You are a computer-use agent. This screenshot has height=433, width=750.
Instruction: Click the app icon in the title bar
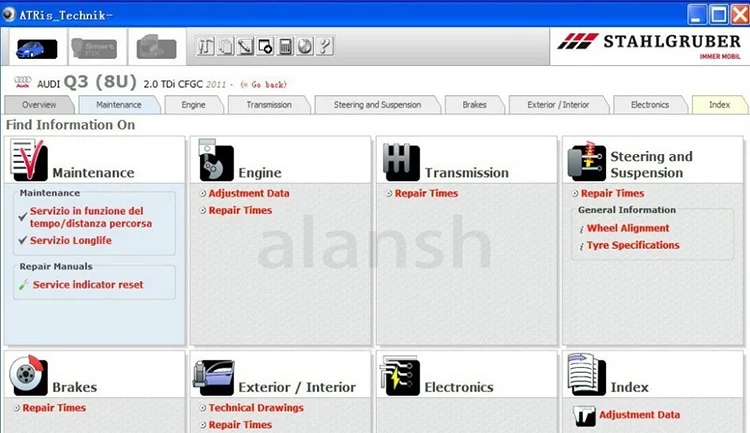tap(9, 15)
